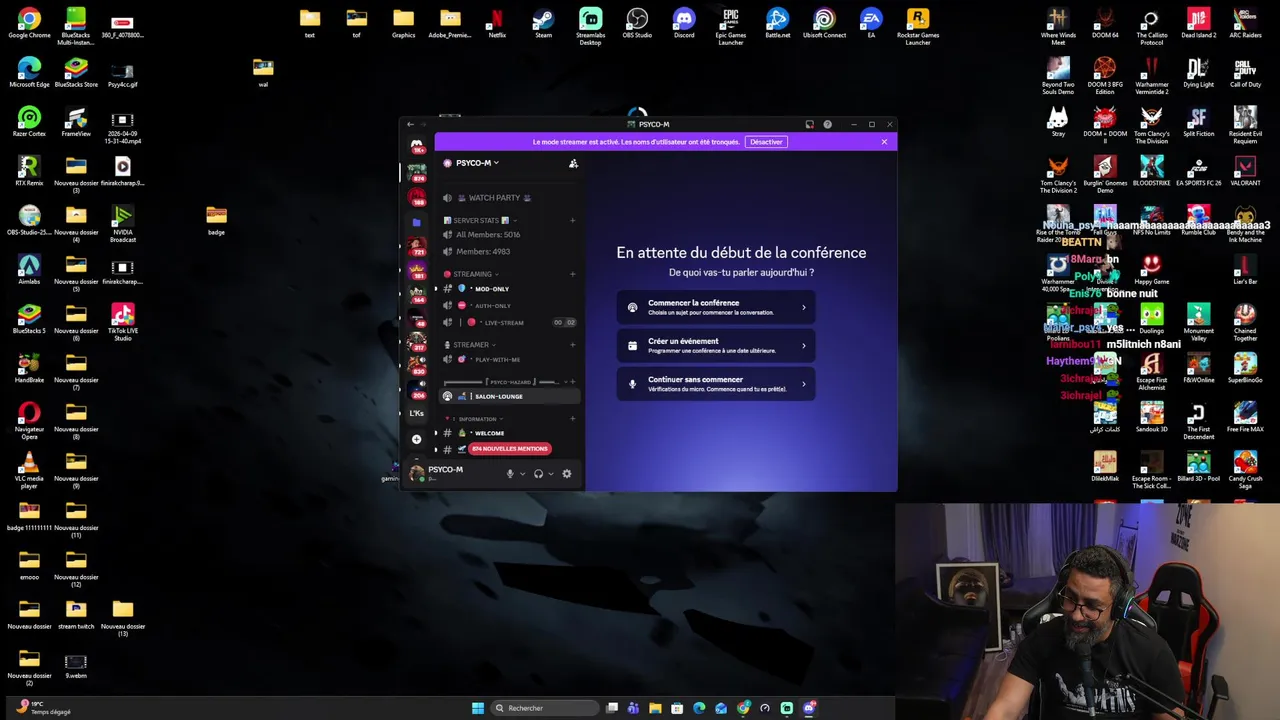Jump to 874 nouvelles mentions pill
The image size is (1280, 720).
(510, 448)
